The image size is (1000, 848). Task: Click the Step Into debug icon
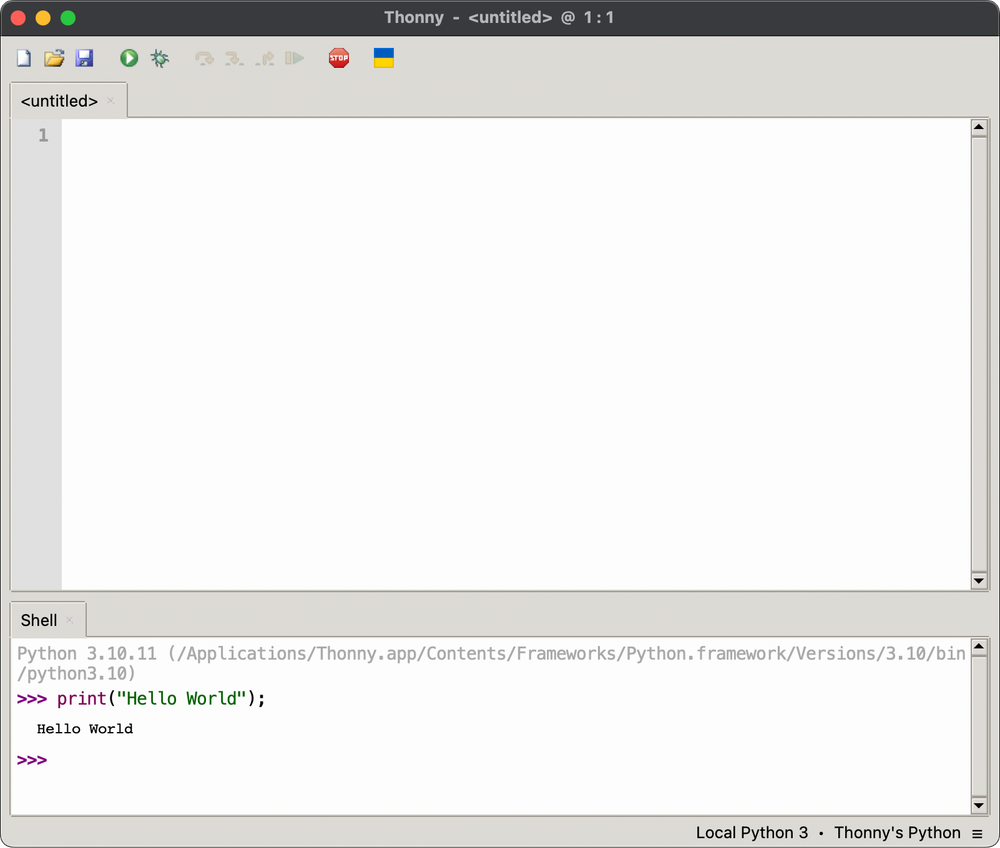click(234, 58)
